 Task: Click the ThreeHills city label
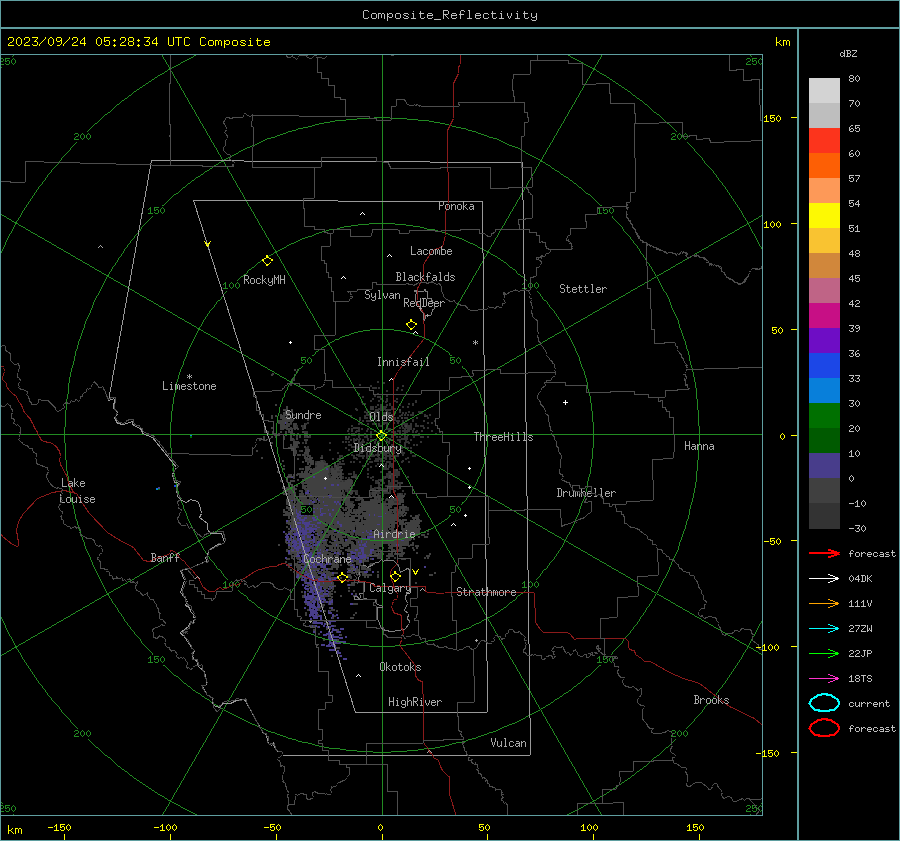pyautogui.click(x=503, y=437)
